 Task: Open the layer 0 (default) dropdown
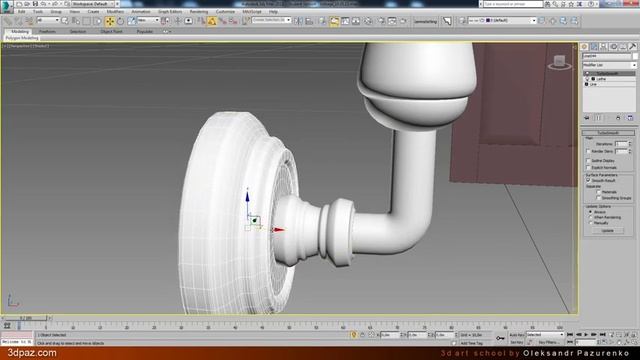502,20
